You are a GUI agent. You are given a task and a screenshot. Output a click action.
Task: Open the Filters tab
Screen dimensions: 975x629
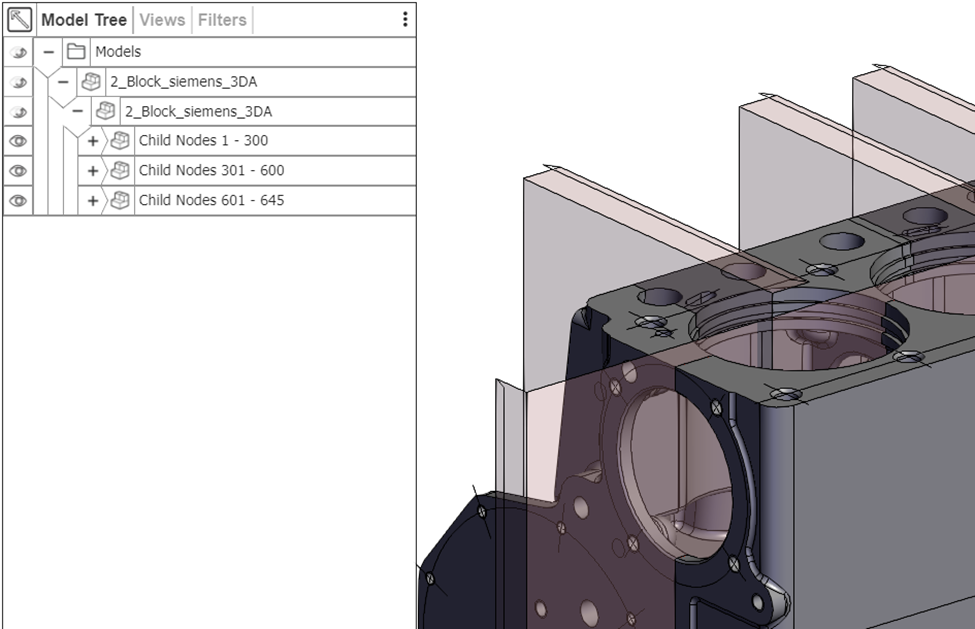pos(222,18)
